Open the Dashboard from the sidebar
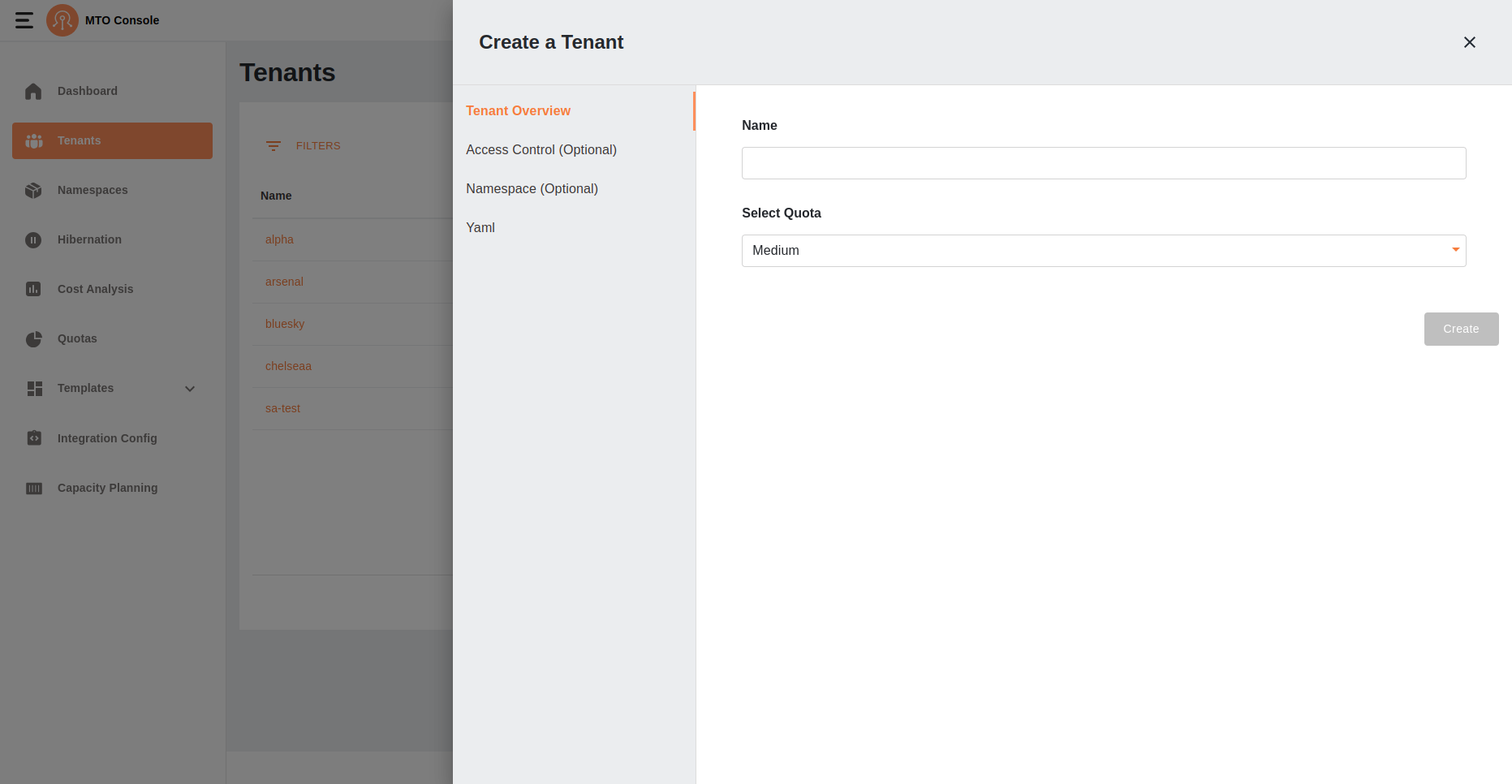This screenshot has height=784, width=1512. click(x=87, y=91)
